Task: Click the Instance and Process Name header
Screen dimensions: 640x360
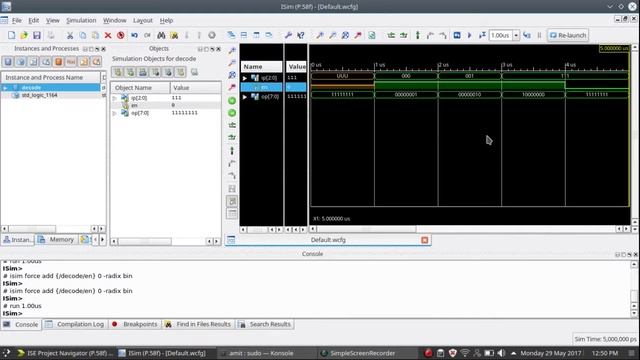Action: pos(51,78)
